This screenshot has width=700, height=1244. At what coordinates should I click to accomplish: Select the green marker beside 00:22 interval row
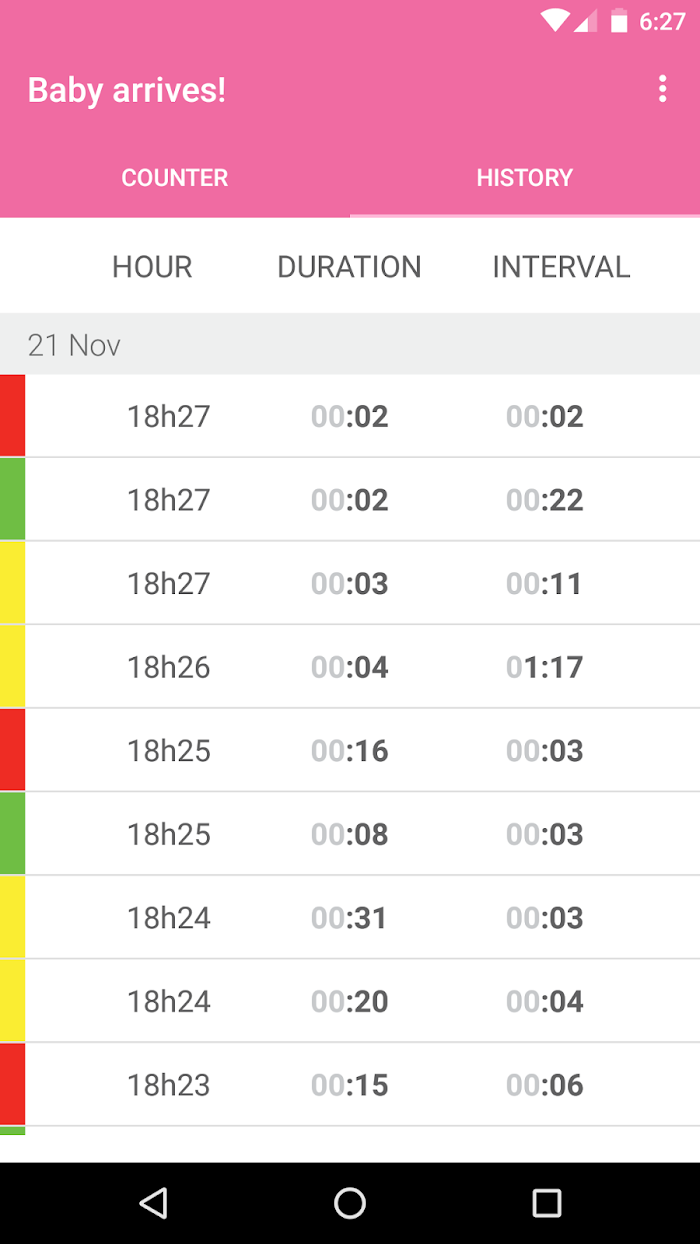pos(12,499)
